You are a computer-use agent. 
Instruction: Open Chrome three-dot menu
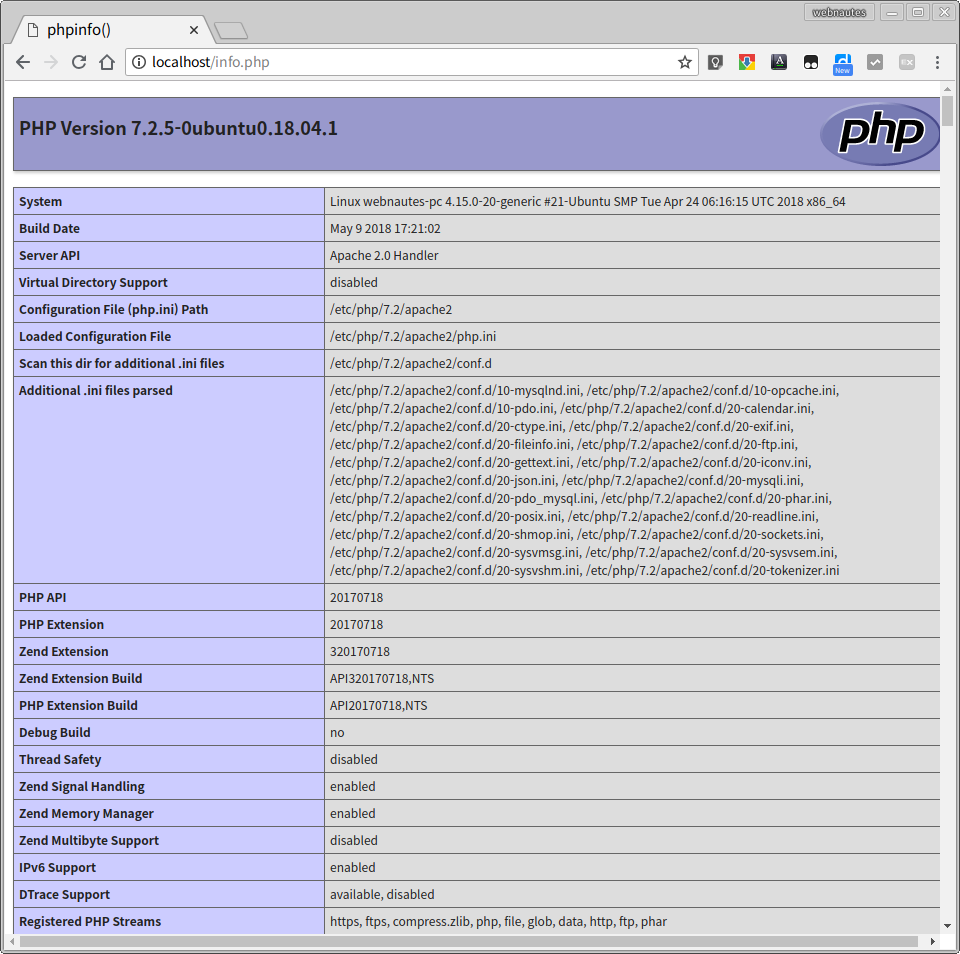point(937,62)
